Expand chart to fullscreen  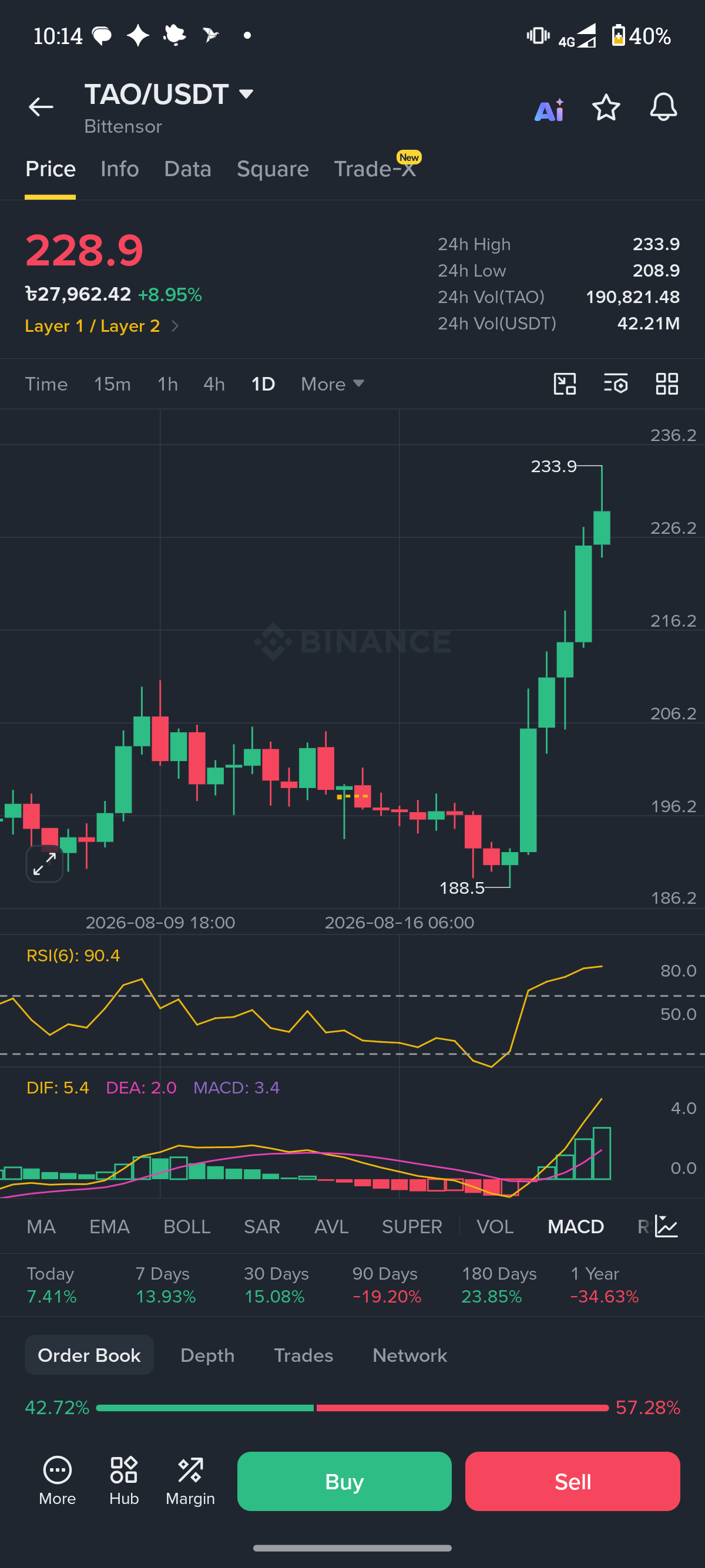[x=45, y=863]
